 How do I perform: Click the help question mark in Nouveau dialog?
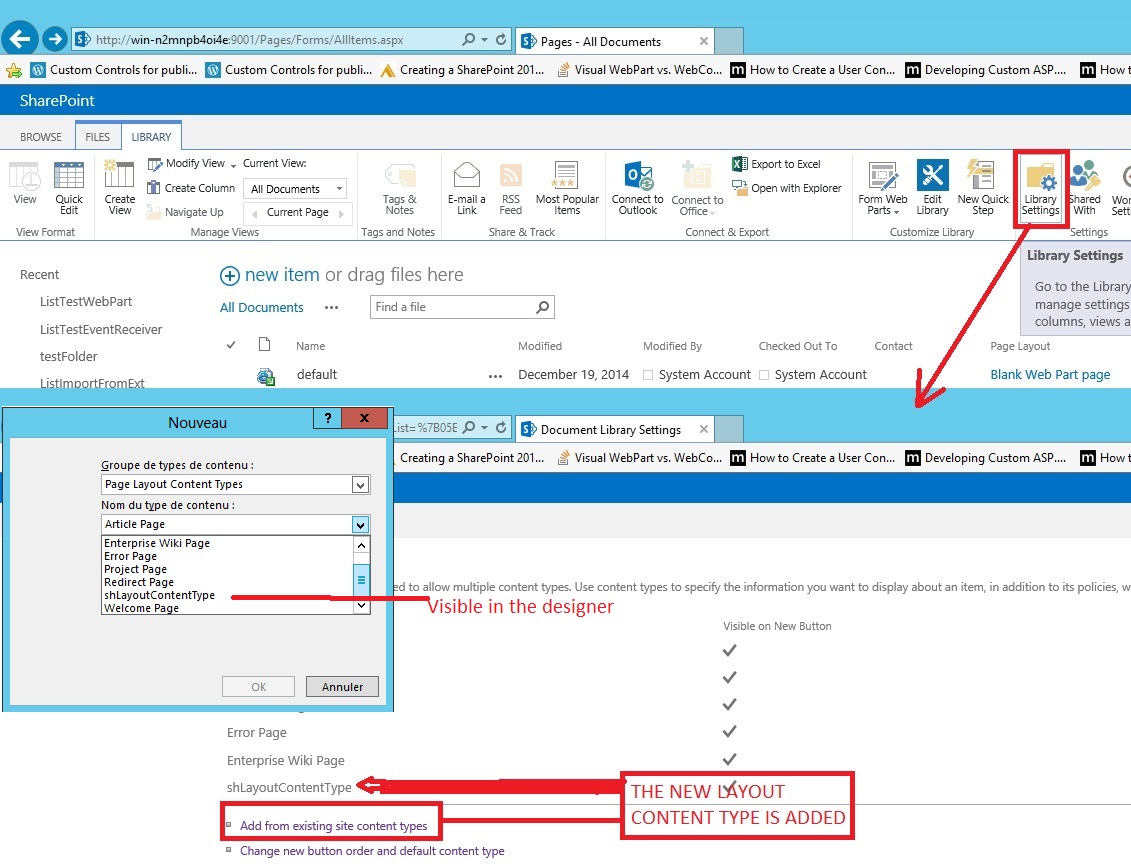[x=327, y=418]
